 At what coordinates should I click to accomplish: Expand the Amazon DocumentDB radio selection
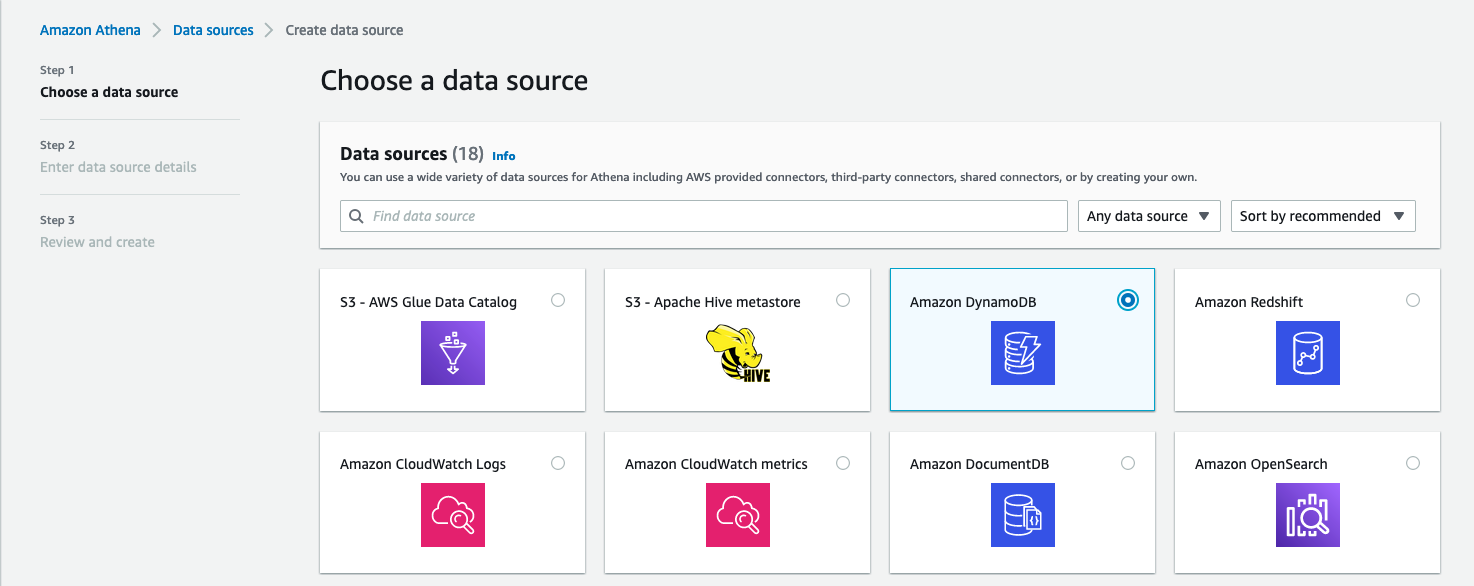click(1128, 463)
